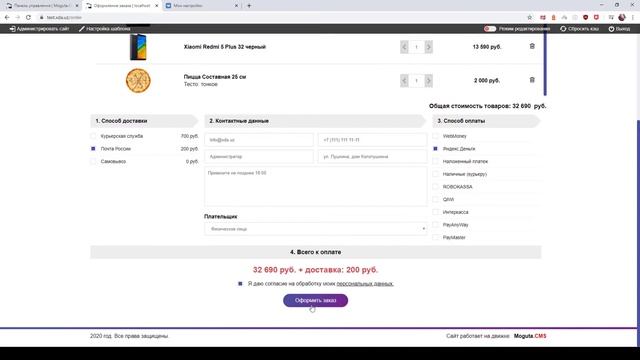Click the red shield extension icon
Image resolution: width=640 pixels, height=360 pixels.
coord(585,18)
